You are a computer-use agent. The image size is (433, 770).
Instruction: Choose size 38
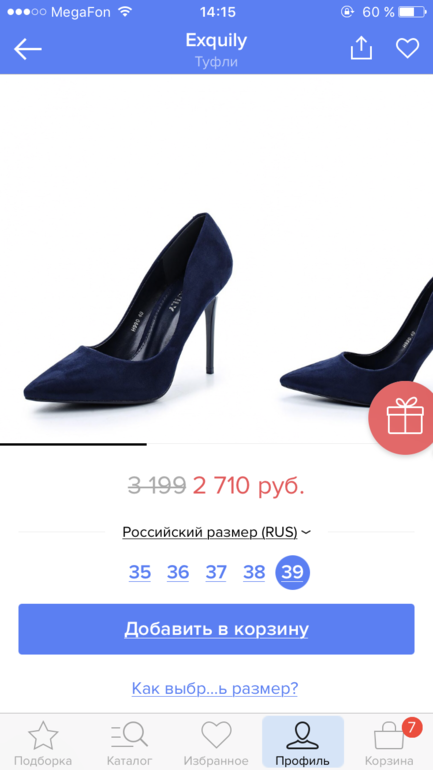[x=254, y=572]
